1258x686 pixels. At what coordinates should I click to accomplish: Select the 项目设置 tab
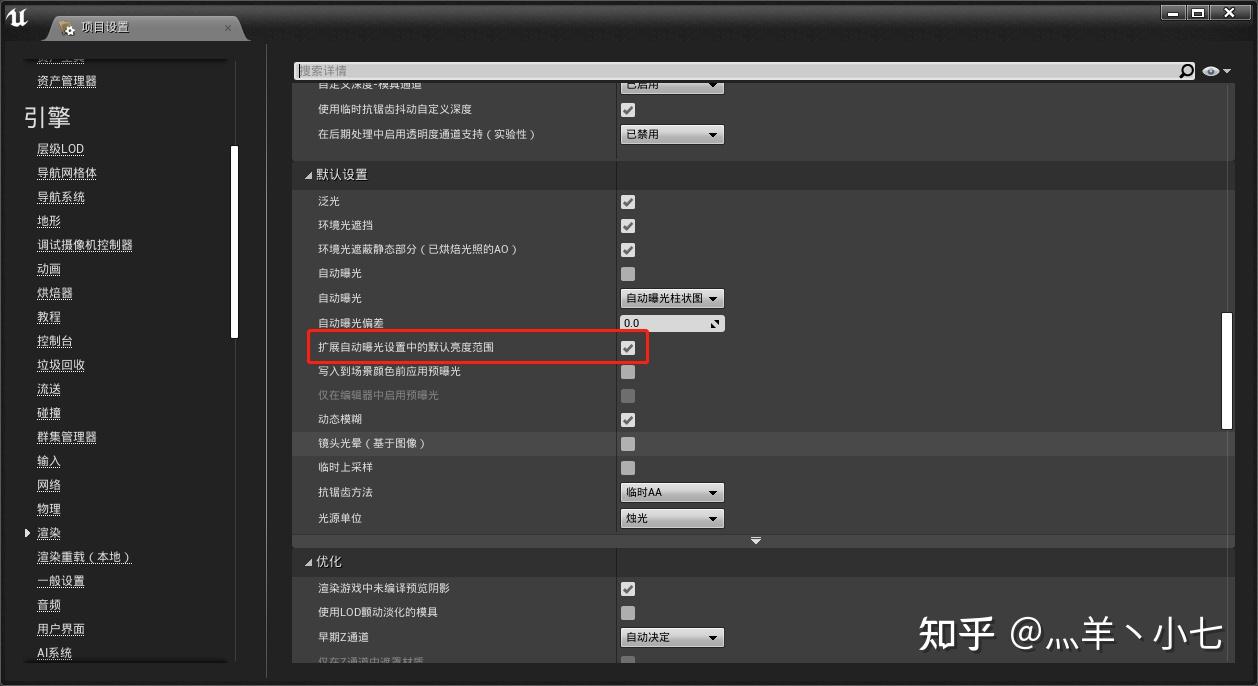(110, 28)
